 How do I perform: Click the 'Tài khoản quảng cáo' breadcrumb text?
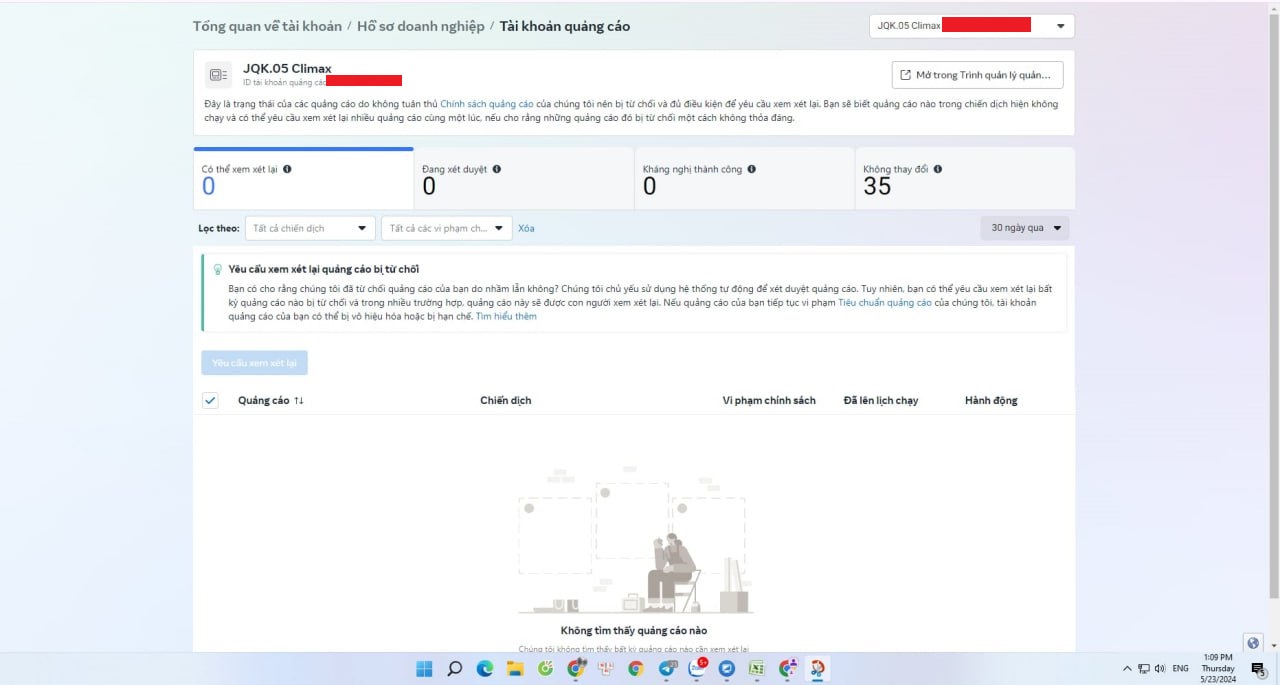click(565, 26)
